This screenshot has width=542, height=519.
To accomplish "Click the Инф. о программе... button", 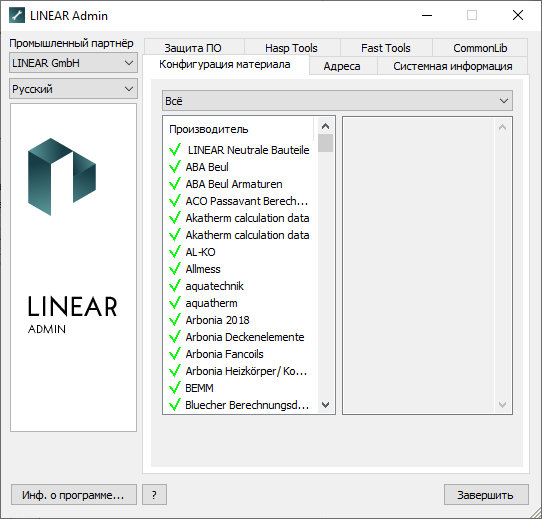I will click(x=74, y=495).
